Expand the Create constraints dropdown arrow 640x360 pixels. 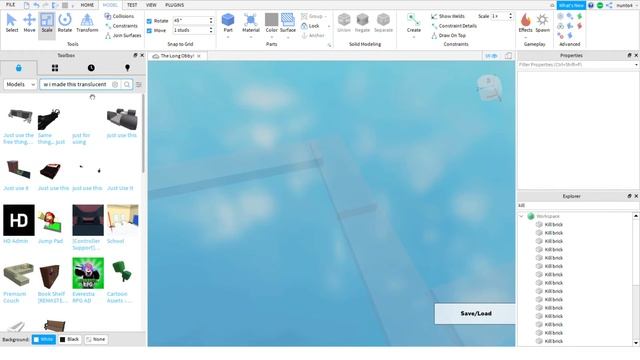click(x=413, y=37)
